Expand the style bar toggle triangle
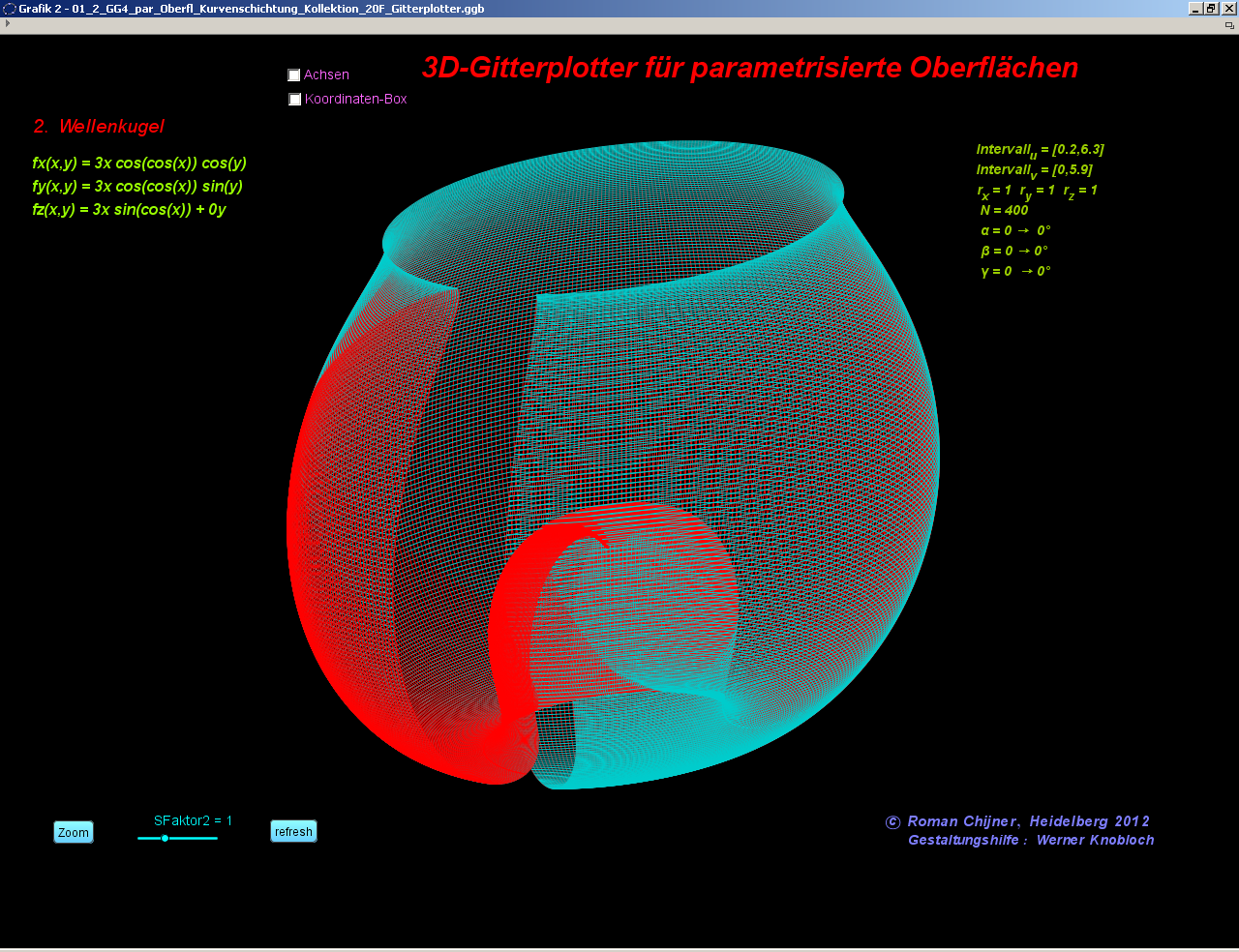Image resolution: width=1239 pixels, height=952 pixels. tap(8, 23)
